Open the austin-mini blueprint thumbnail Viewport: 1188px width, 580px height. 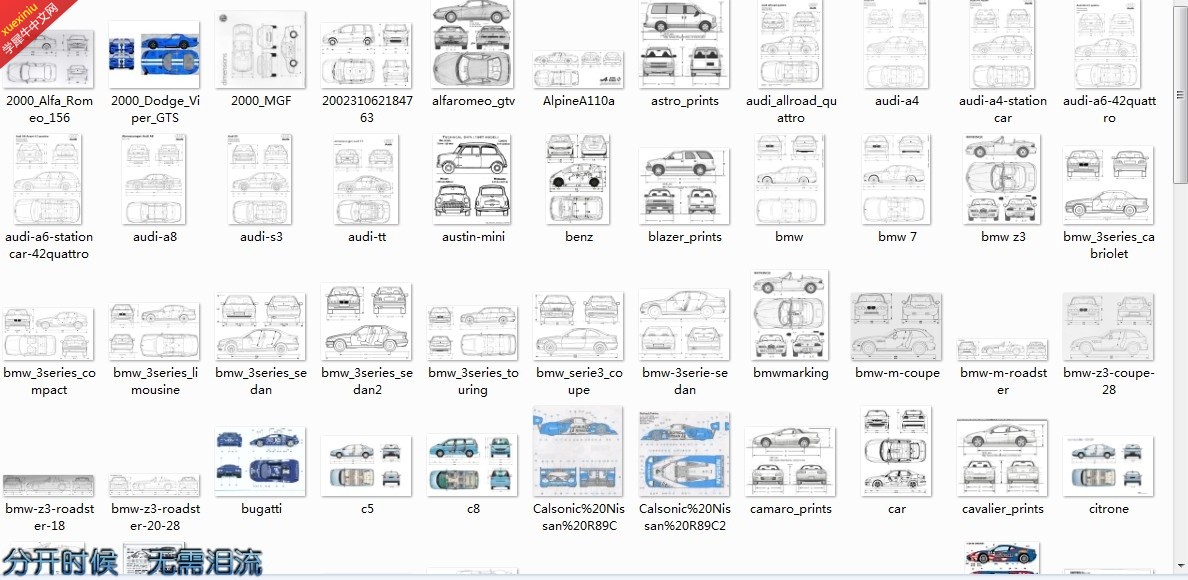pyautogui.click(x=472, y=179)
